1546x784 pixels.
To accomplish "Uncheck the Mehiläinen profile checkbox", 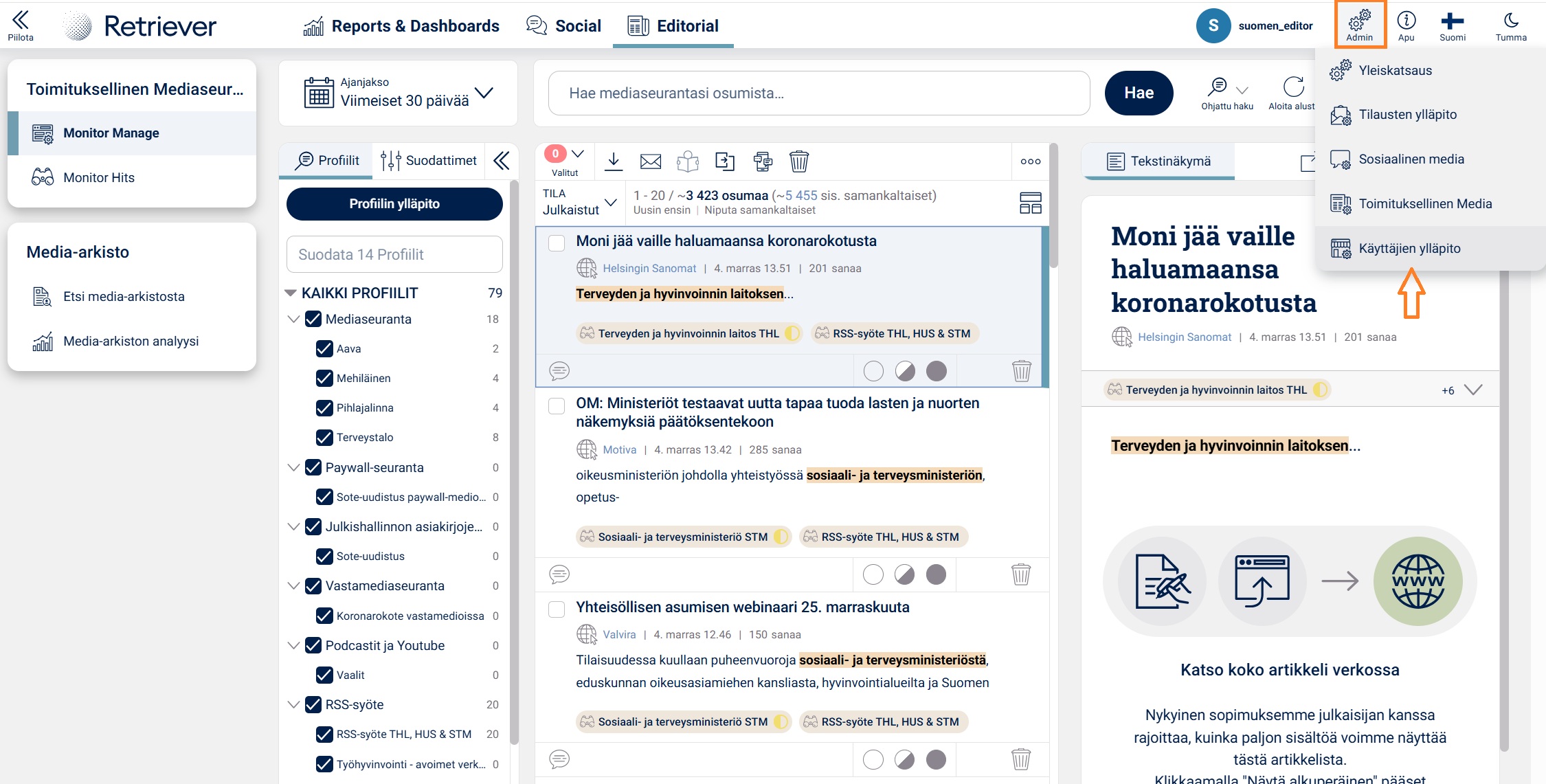I will pos(324,378).
